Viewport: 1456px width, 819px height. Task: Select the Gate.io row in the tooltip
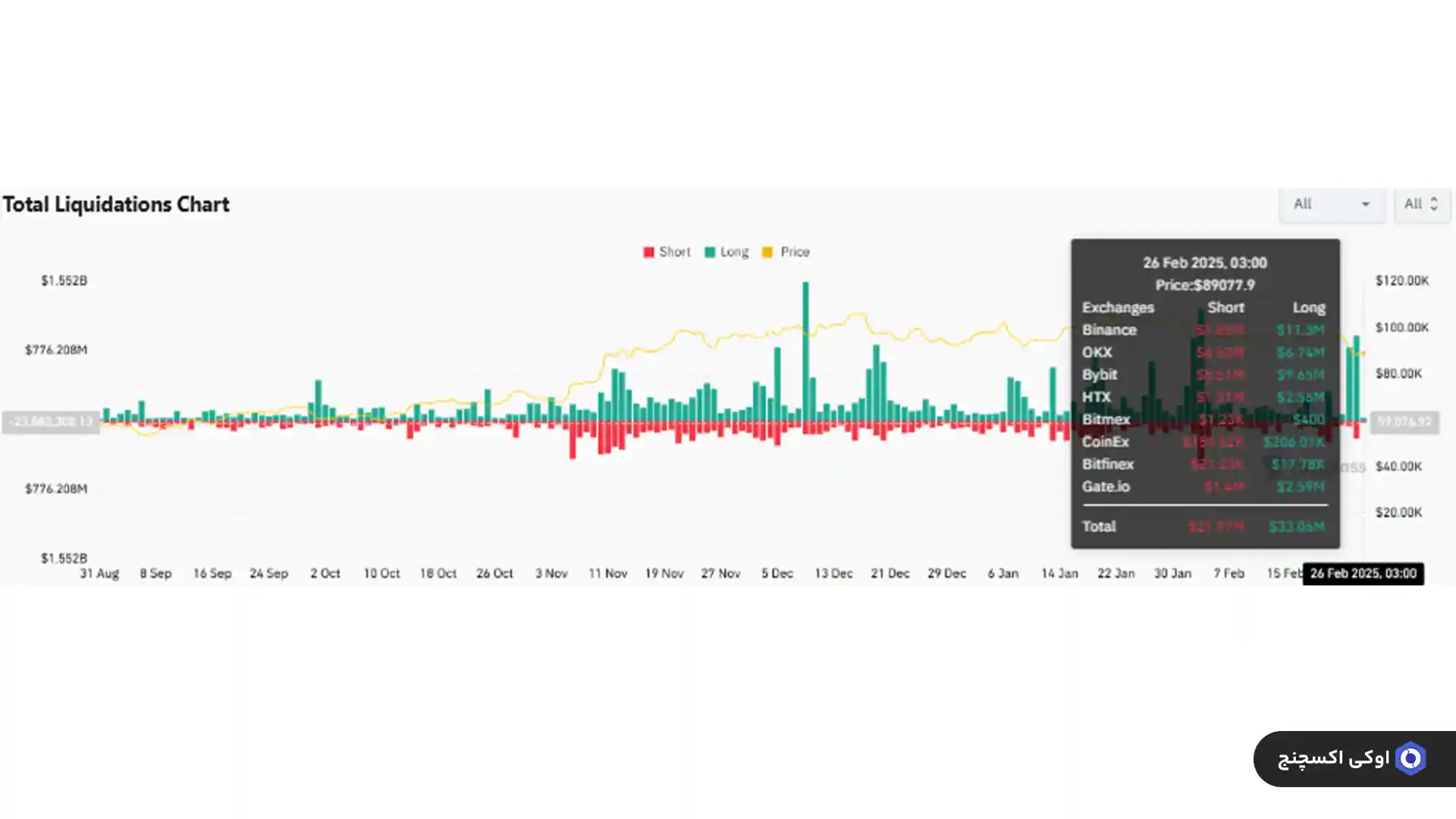pos(1204,486)
